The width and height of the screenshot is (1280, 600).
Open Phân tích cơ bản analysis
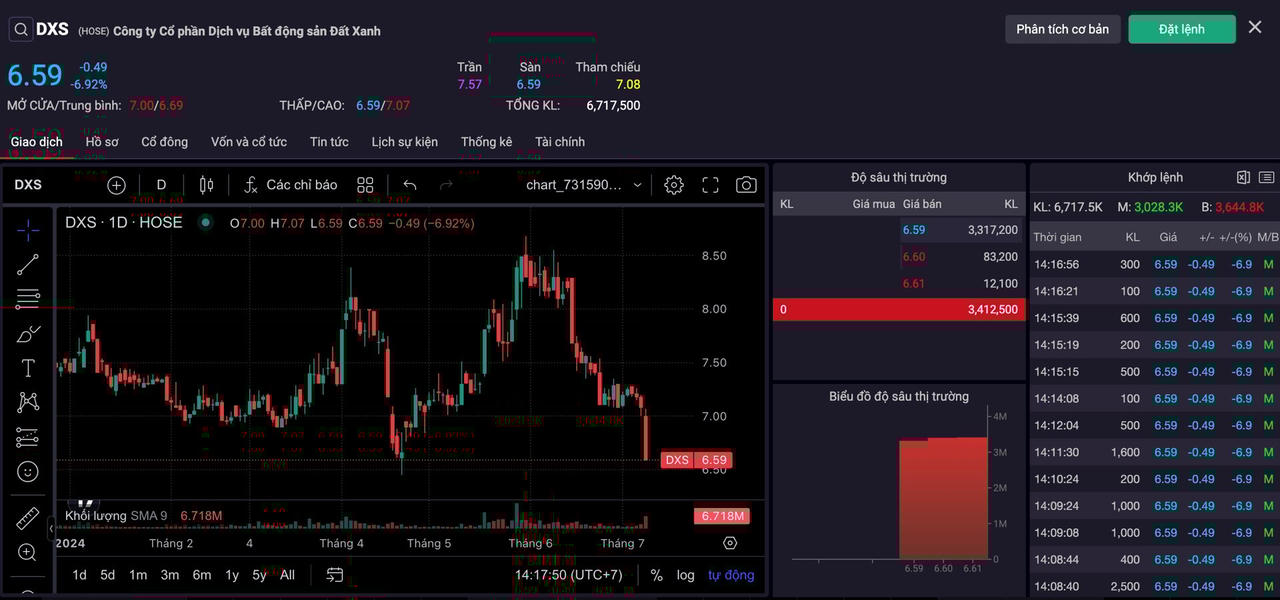[x=1062, y=29]
